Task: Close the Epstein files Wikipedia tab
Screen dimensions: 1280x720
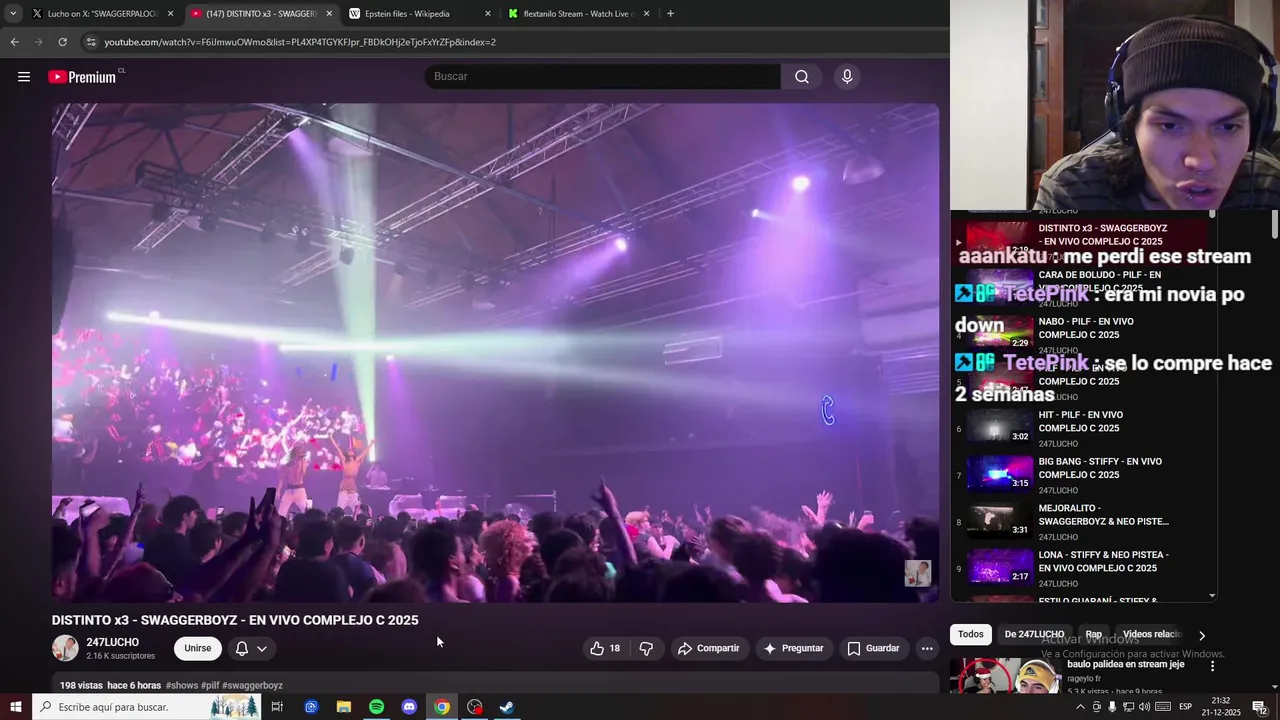Action: click(488, 14)
